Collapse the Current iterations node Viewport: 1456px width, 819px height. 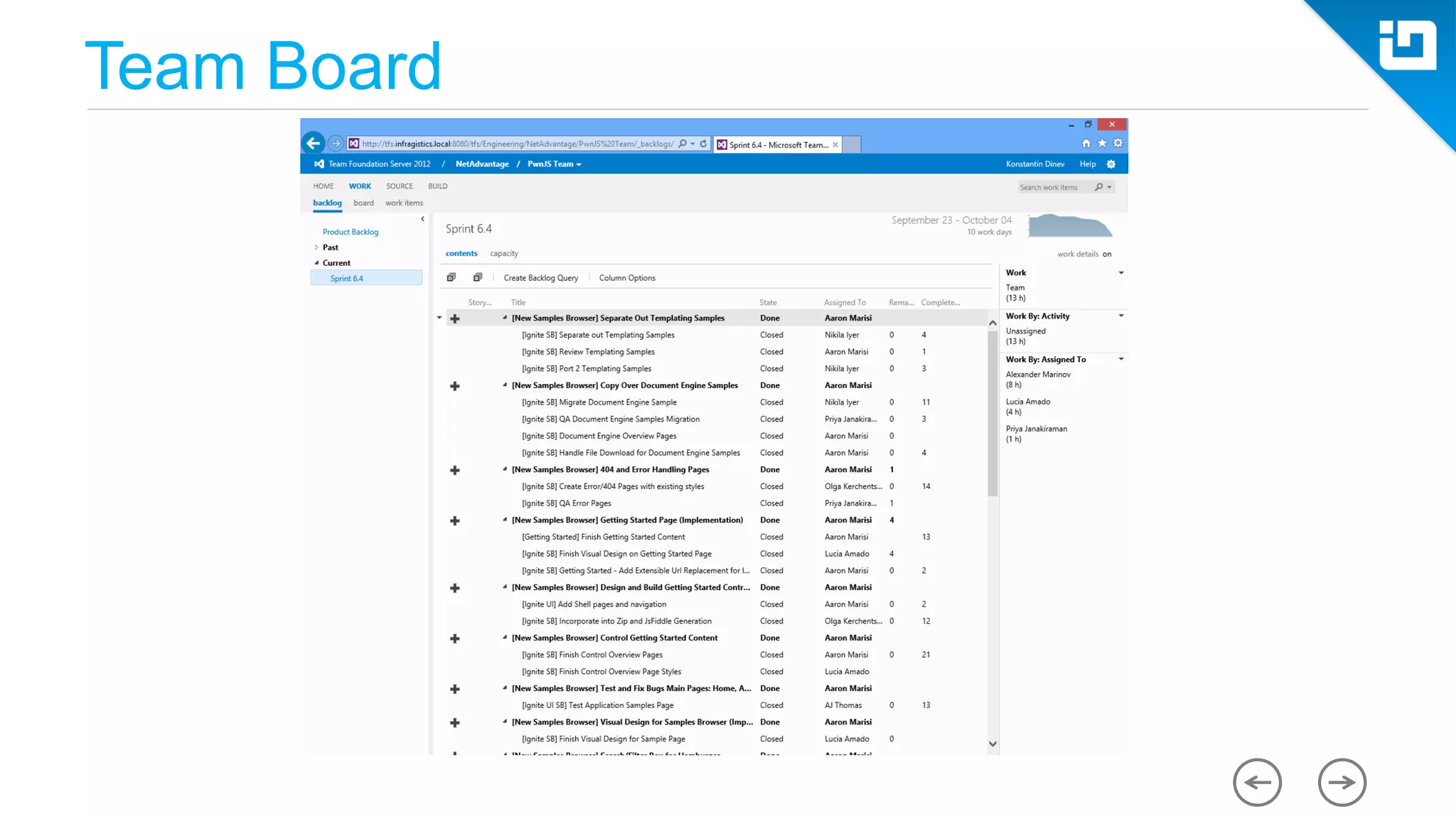pyautogui.click(x=316, y=263)
